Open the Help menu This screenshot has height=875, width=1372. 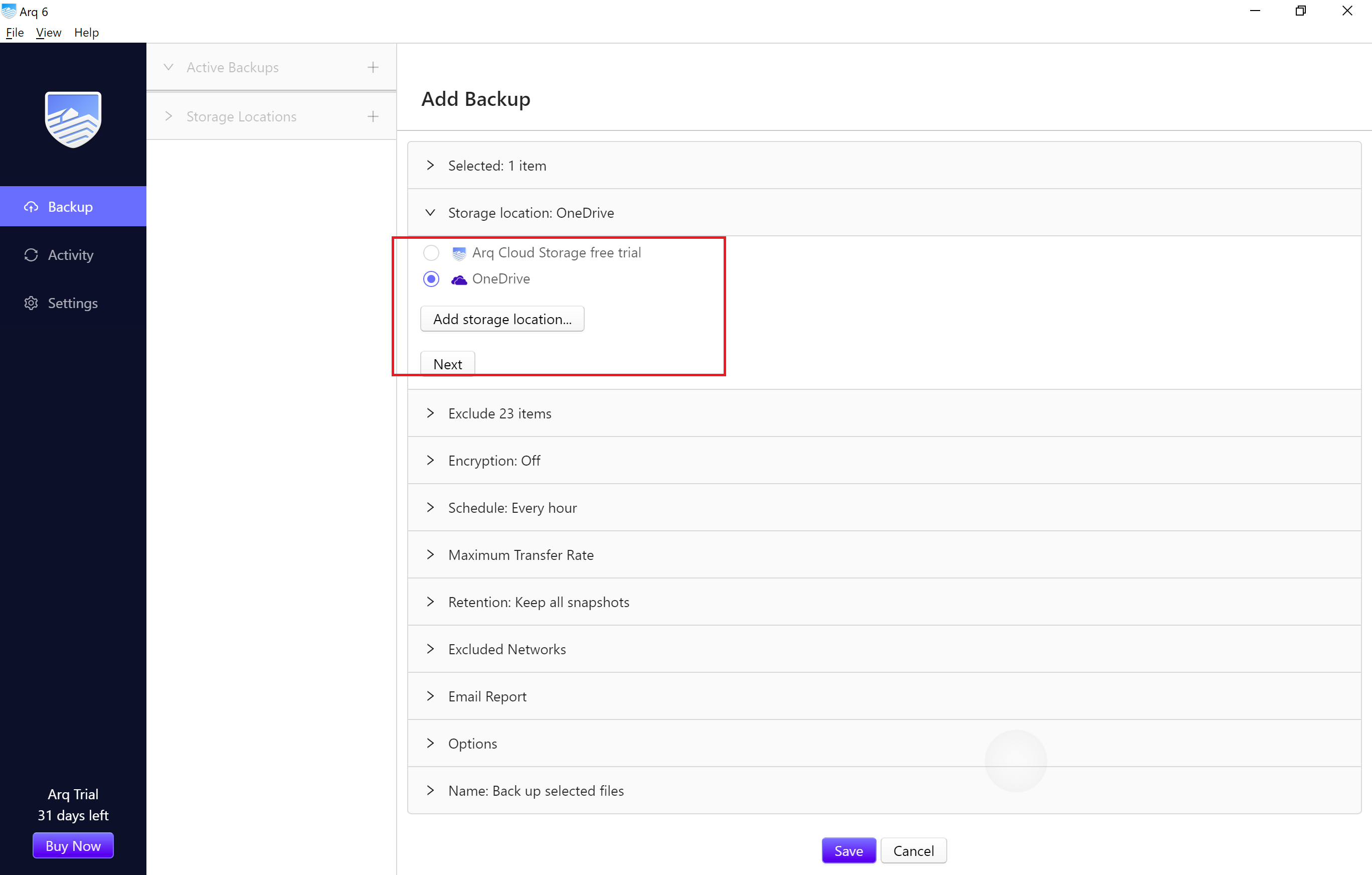(87, 33)
